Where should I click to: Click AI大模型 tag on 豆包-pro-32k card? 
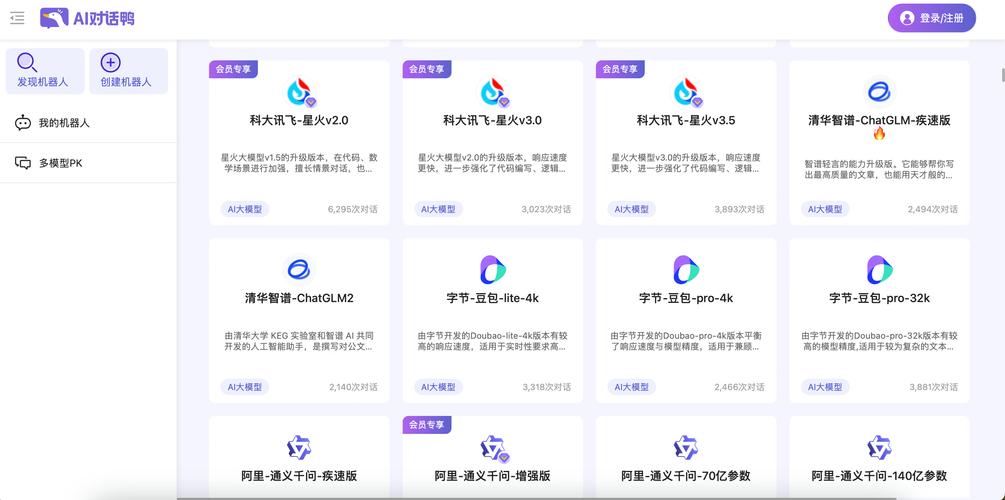pyautogui.click(x=825, y=387)
